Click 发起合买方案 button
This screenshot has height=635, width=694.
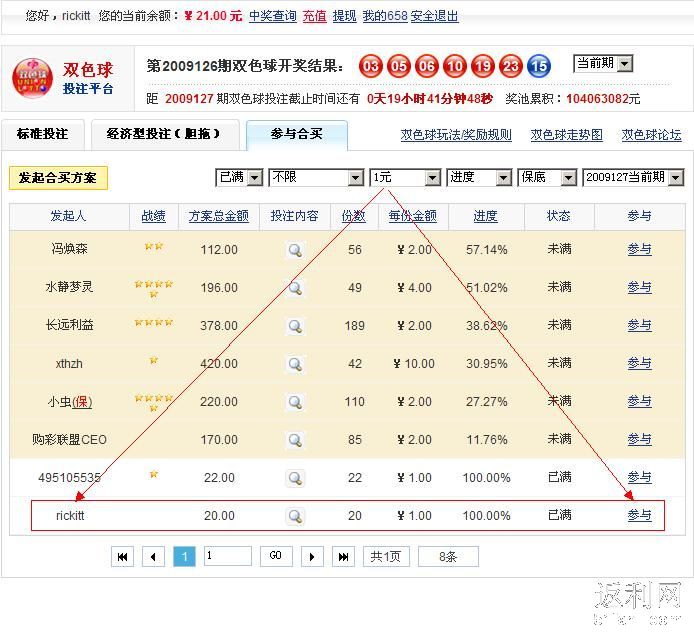pyautogui.click(x=58, y=178)
